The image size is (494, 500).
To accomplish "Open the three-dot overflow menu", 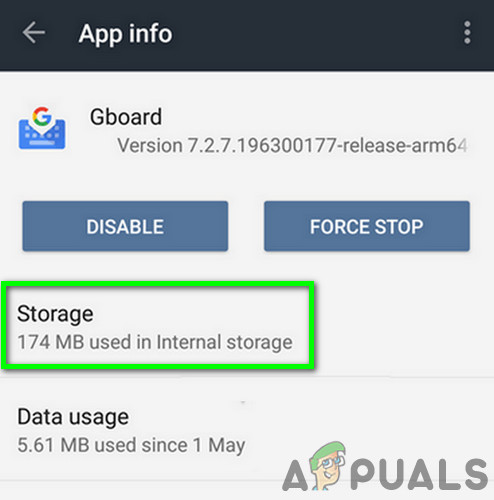I will [x=467, y=33].
